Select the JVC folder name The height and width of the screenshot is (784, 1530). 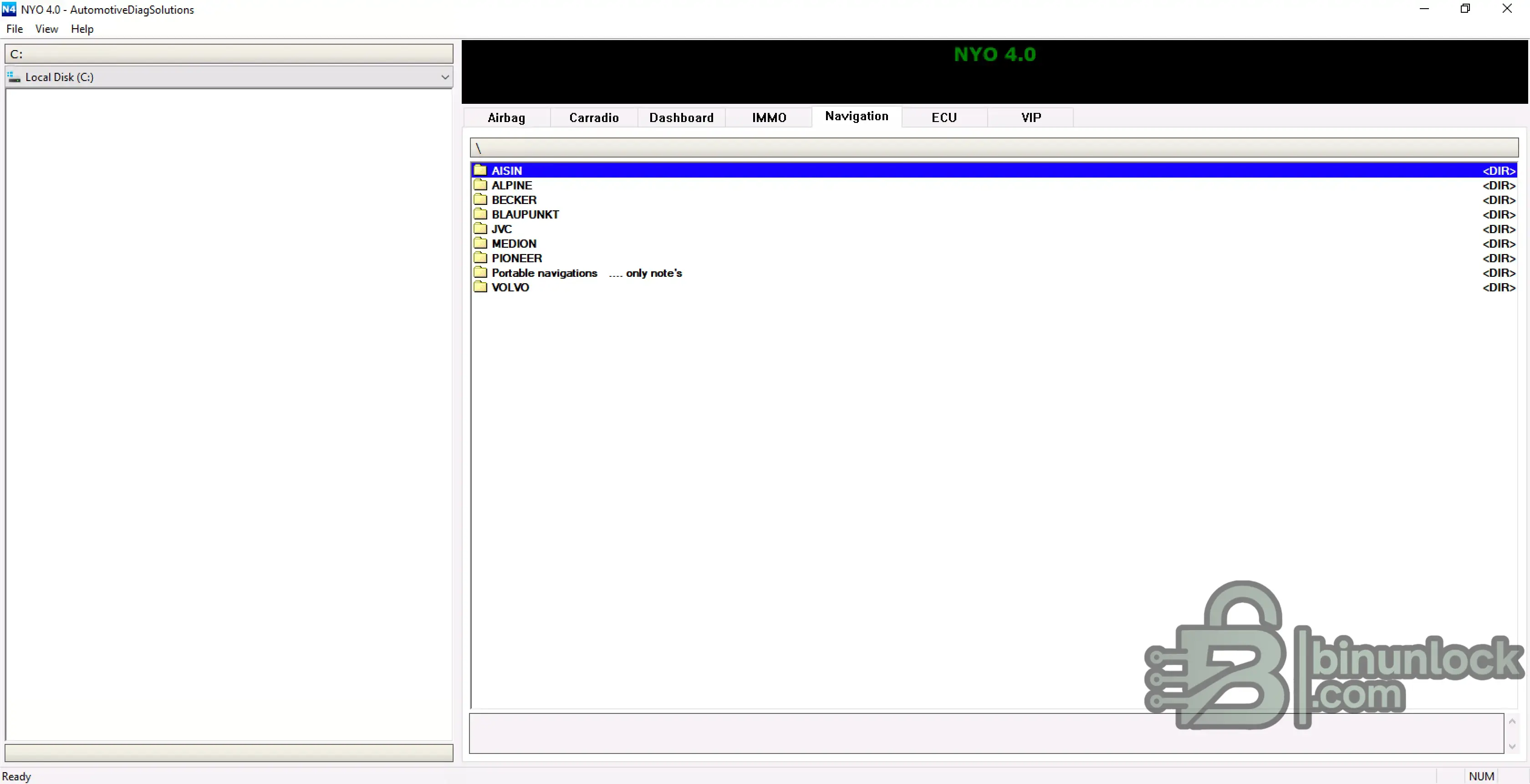point(501,229)
